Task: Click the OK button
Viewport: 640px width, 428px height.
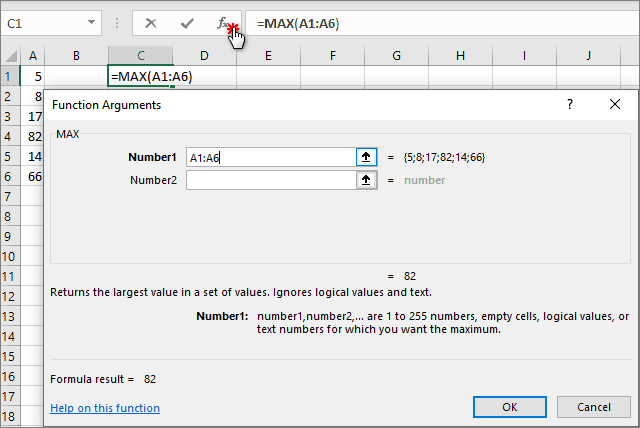Action: point(510,407)
